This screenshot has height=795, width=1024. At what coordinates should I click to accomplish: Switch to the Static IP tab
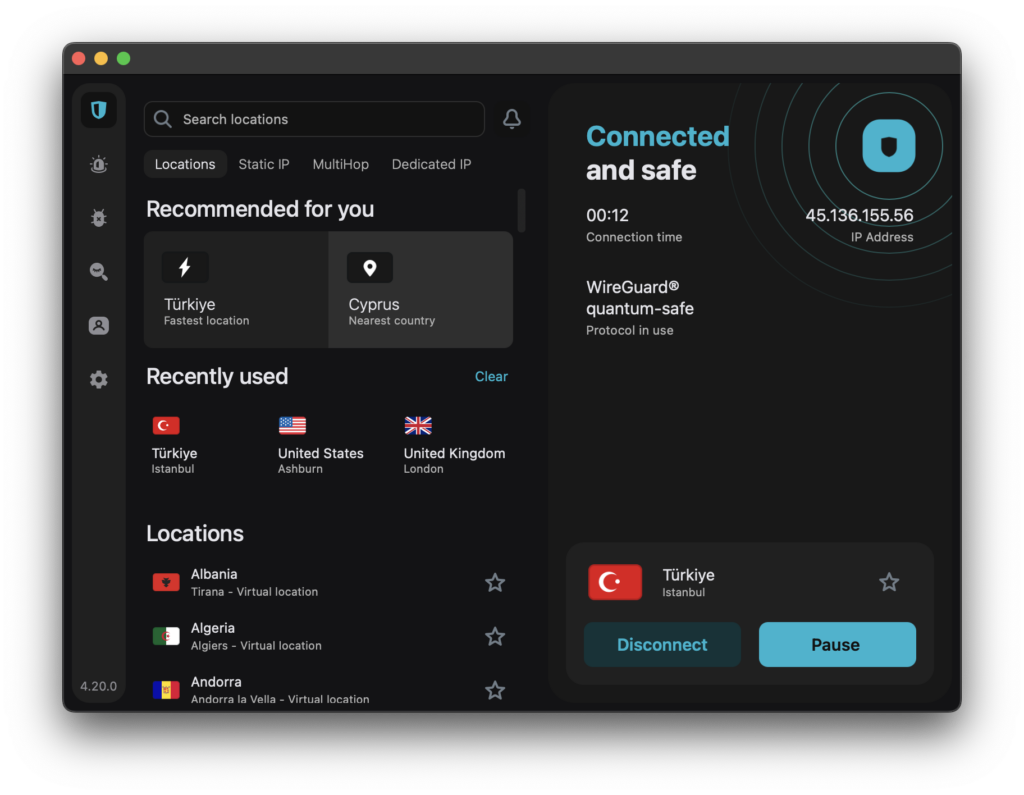[x=264, y=164]
